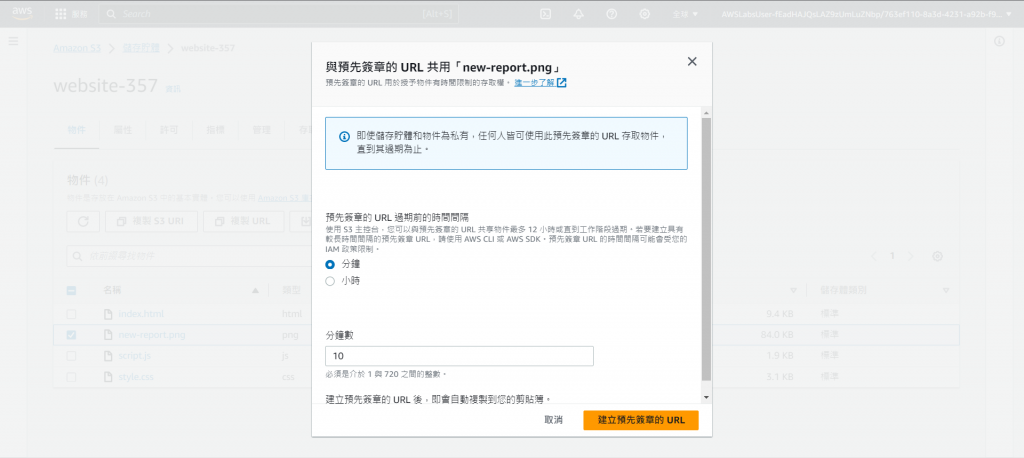Click the dialog vertical scrollbar thumb
Viewport: 1024px width, 458px height.
click(x=706, y=250)
